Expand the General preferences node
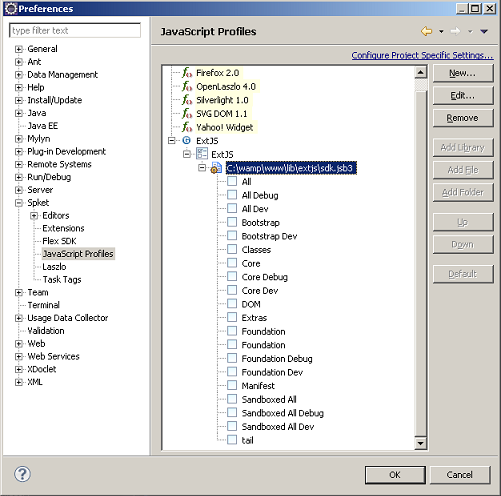This screenshot has width=501, height=496. [x=19, y=49]
